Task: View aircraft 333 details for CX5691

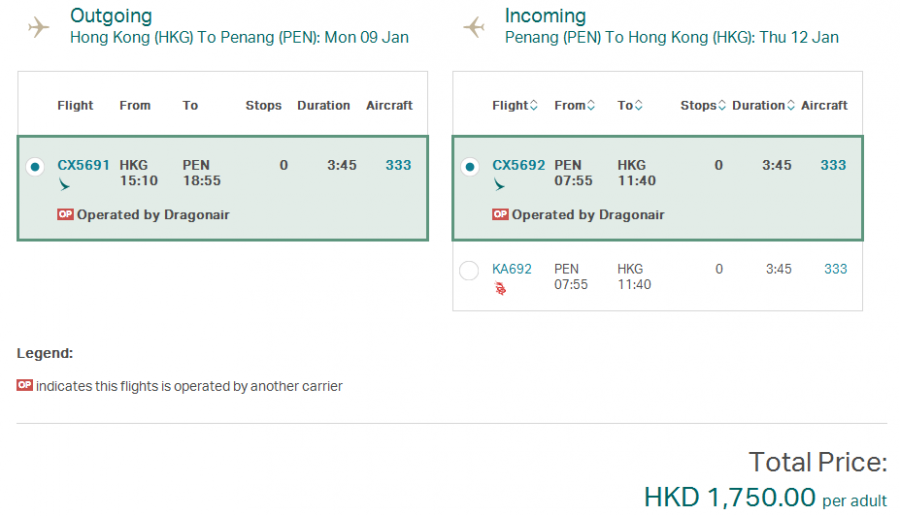Action: coord(398,165)
